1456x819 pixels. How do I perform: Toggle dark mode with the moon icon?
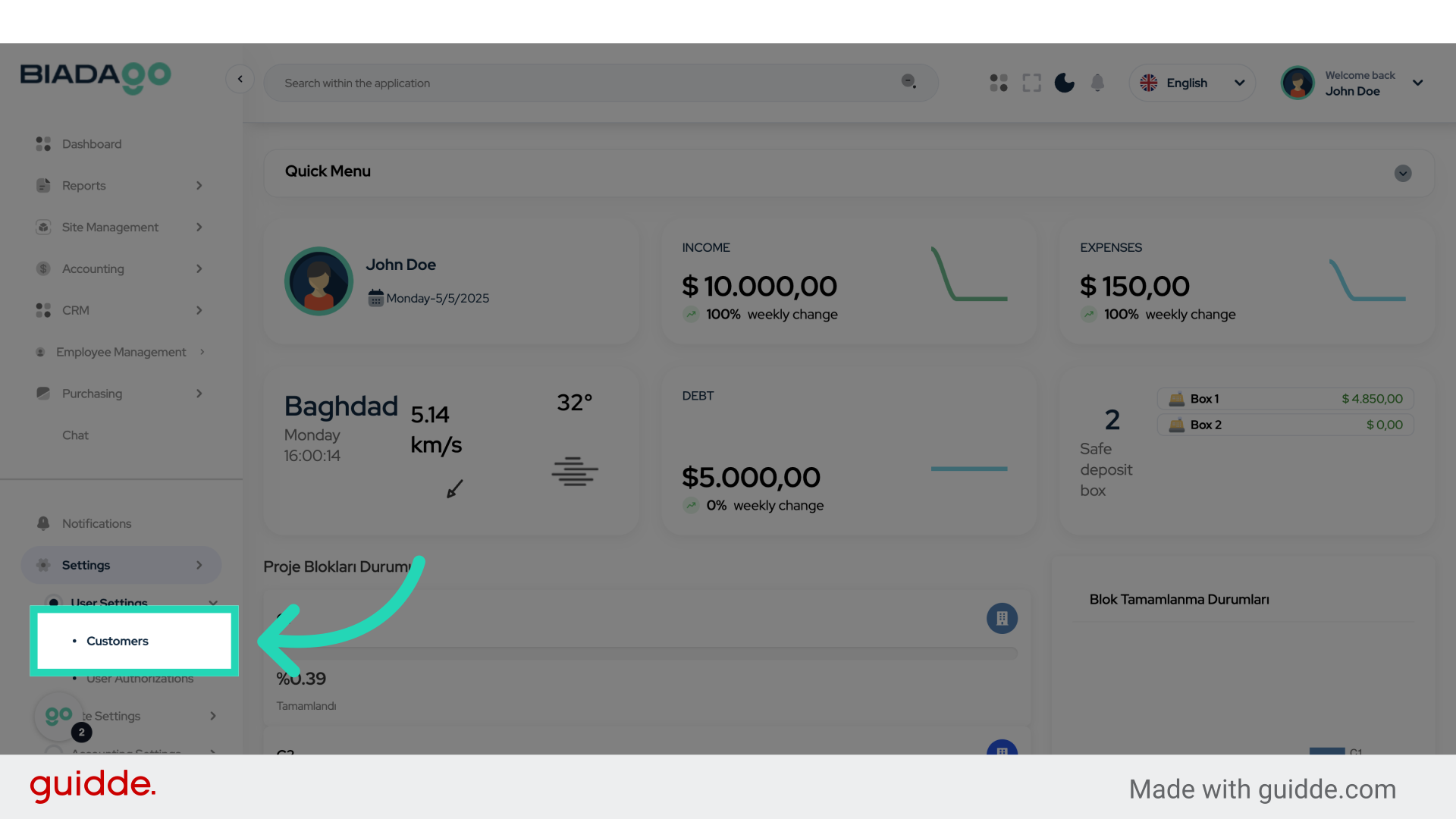(1064, 83)
